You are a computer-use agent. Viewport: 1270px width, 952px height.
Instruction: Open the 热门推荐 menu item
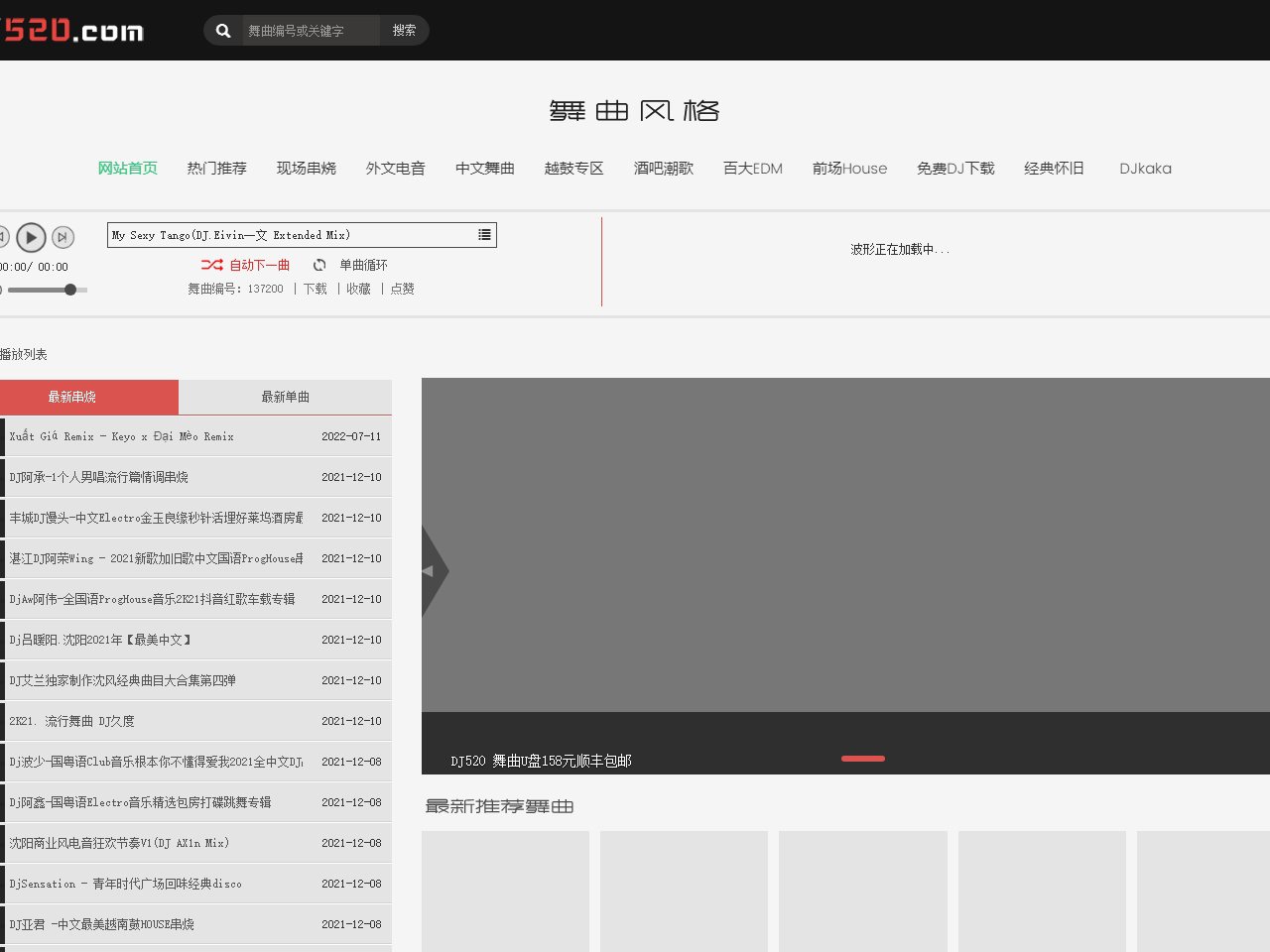point(216,169)
